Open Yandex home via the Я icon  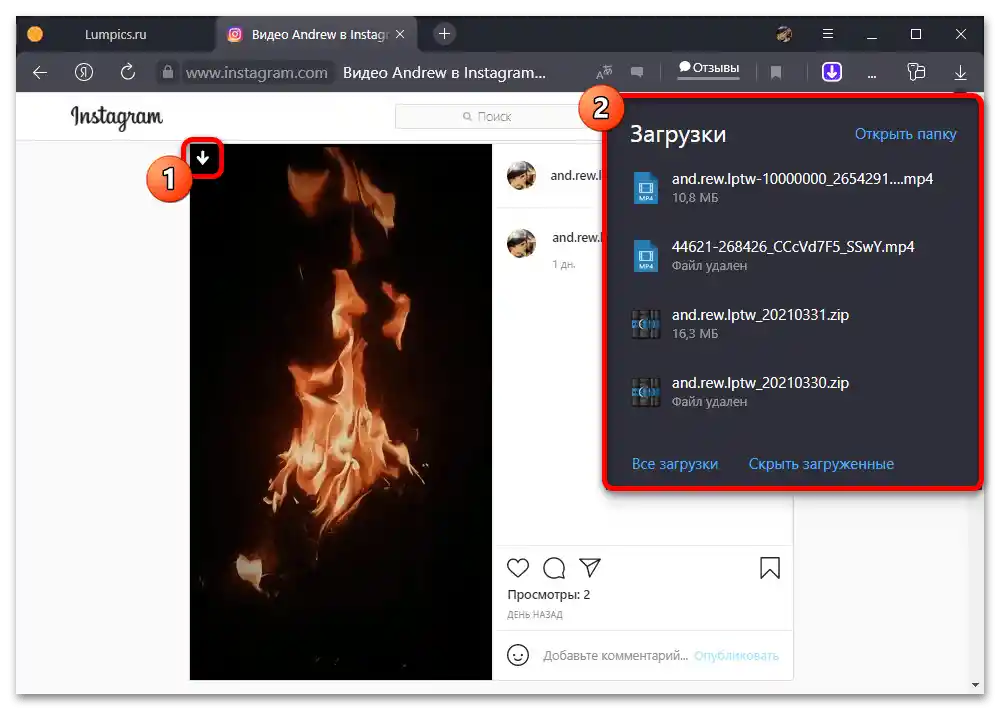(84, 72)
